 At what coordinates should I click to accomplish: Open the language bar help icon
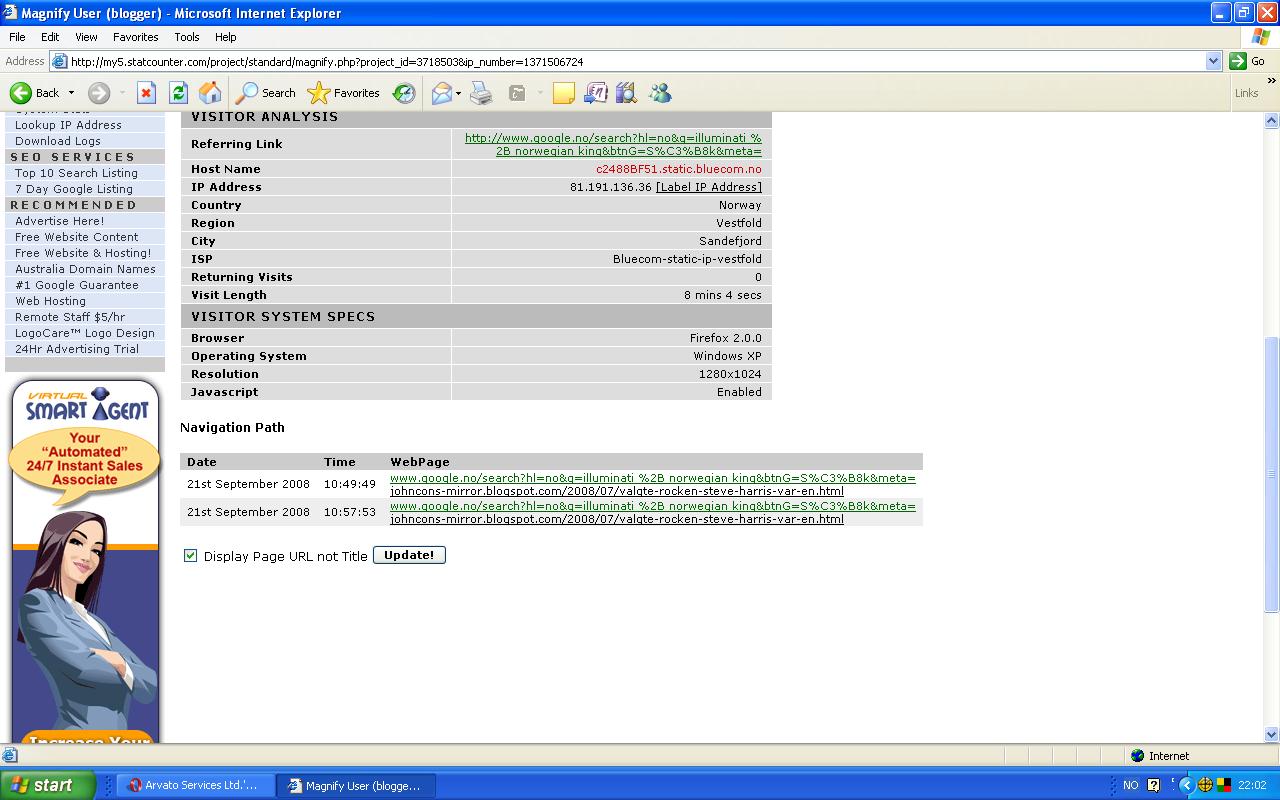1154,785
